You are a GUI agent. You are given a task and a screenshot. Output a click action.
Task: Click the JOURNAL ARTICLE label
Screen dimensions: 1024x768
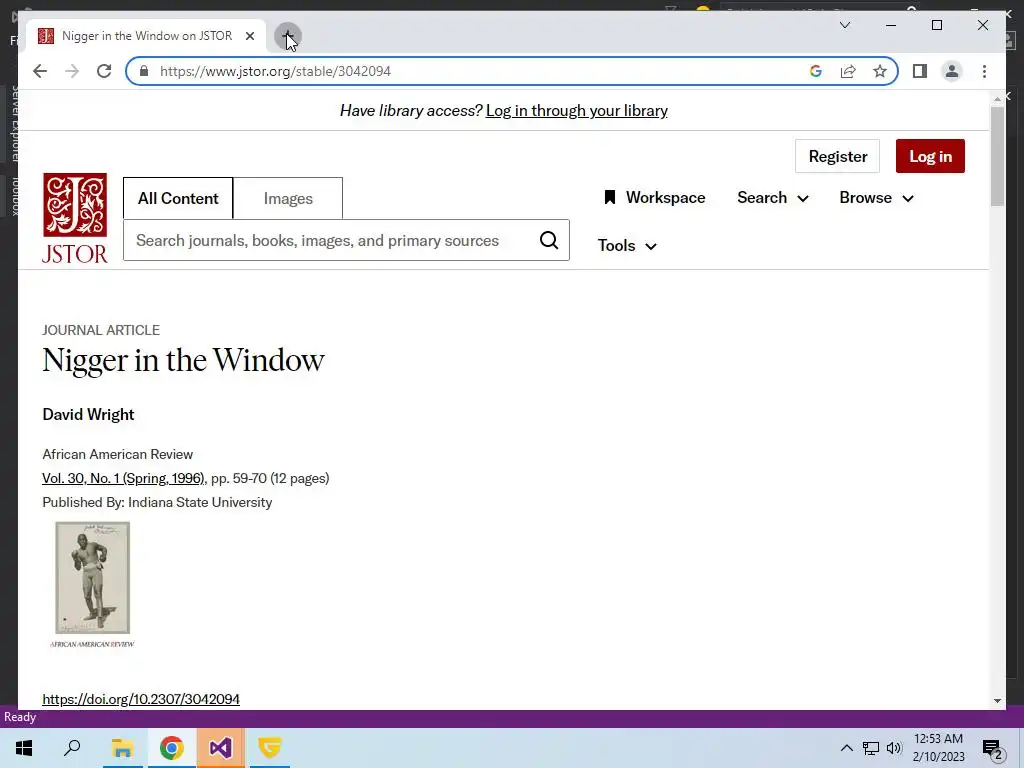click(x=101, y=330)
